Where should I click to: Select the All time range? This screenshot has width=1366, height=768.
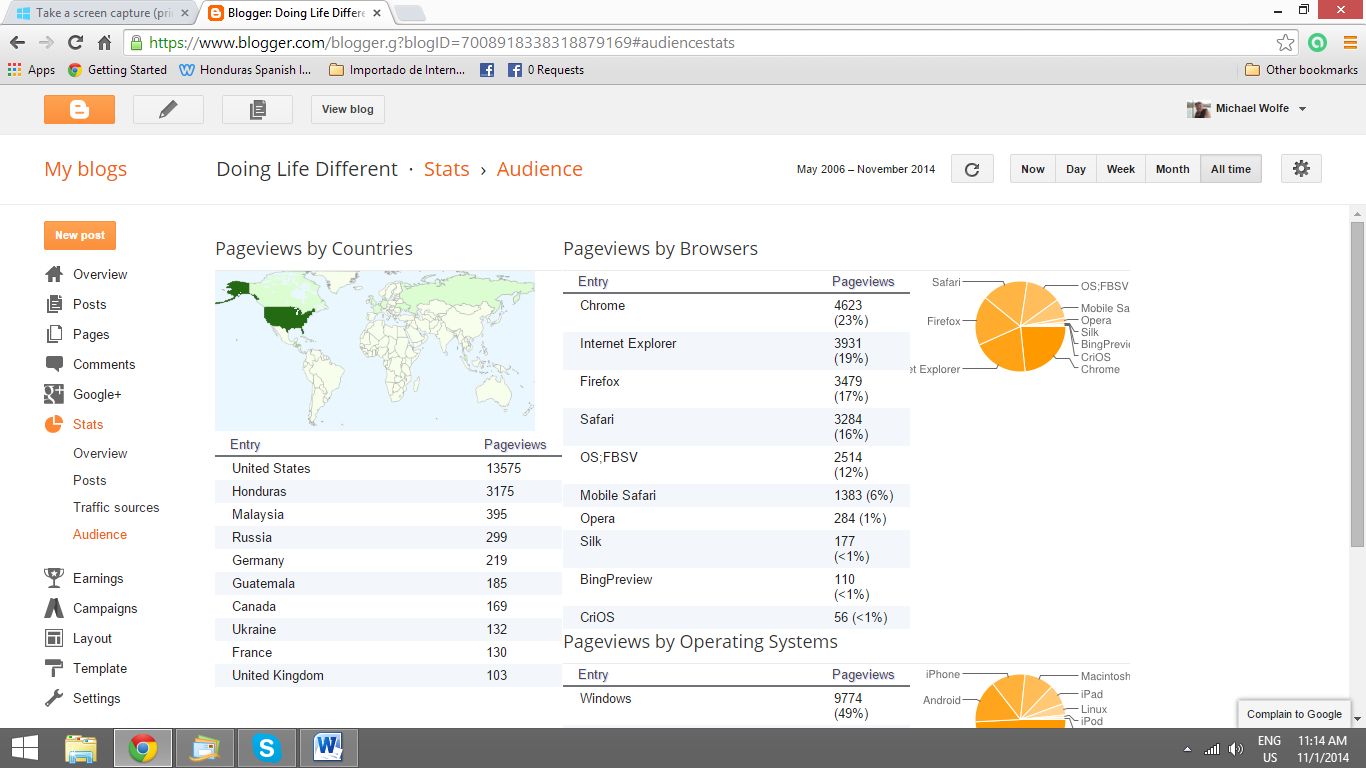tap(1231, 169)
